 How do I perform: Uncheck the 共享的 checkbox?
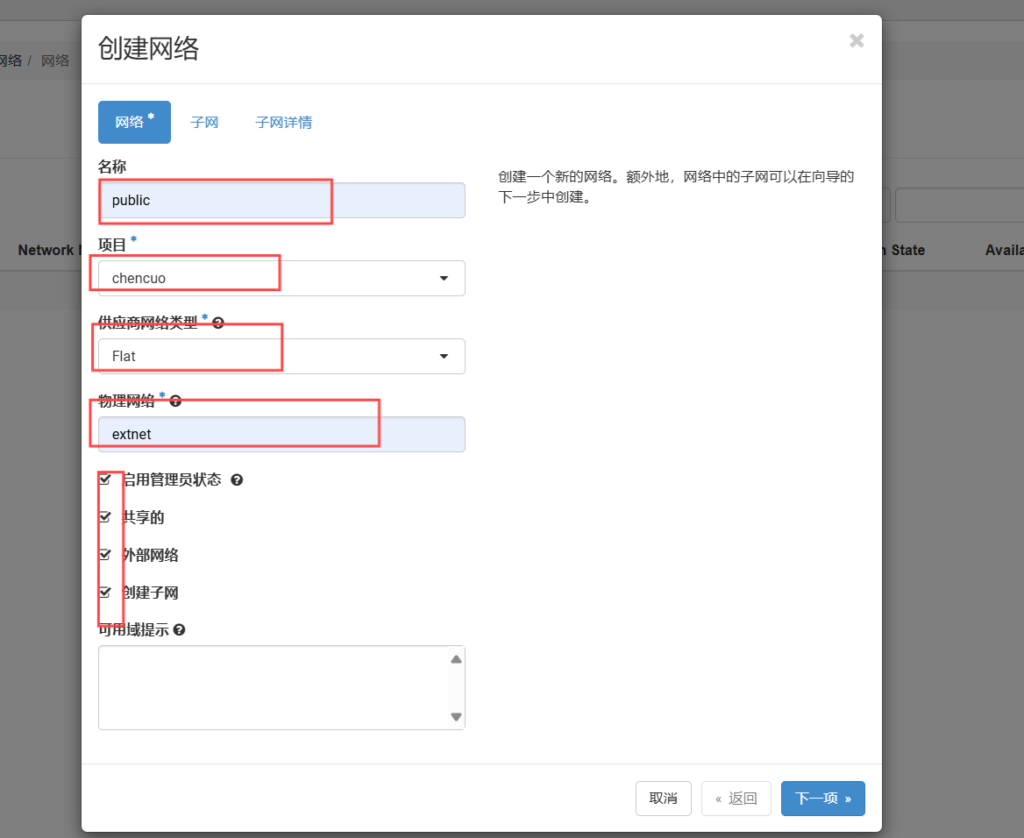(105, 517)
